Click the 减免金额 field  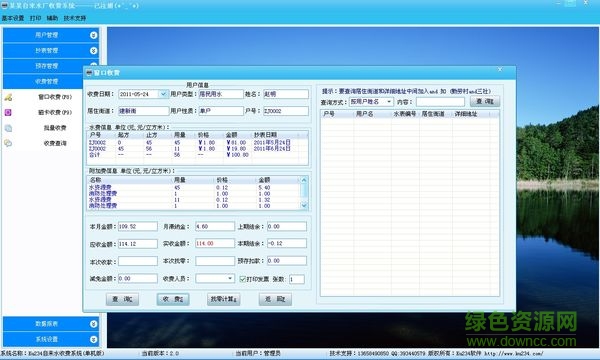pos(137,279)
